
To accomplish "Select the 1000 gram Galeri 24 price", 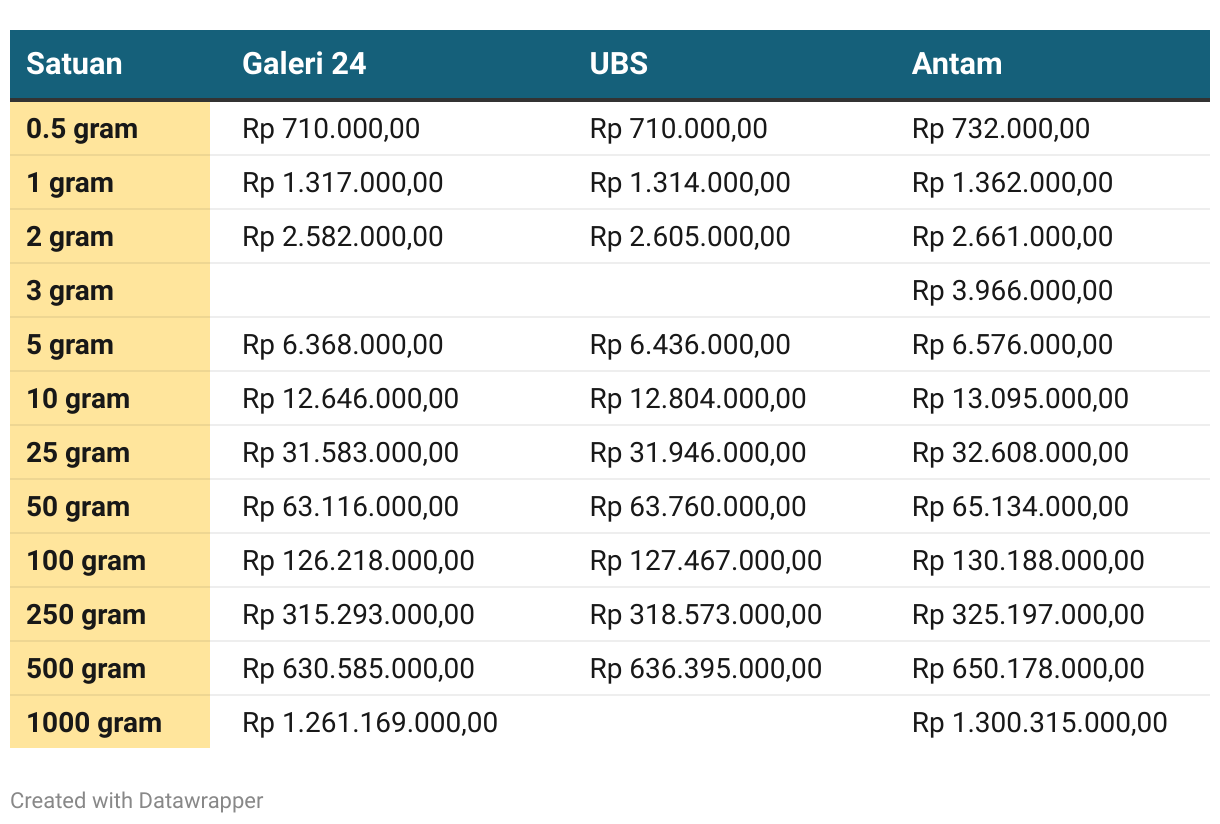I will coord(370,723).
